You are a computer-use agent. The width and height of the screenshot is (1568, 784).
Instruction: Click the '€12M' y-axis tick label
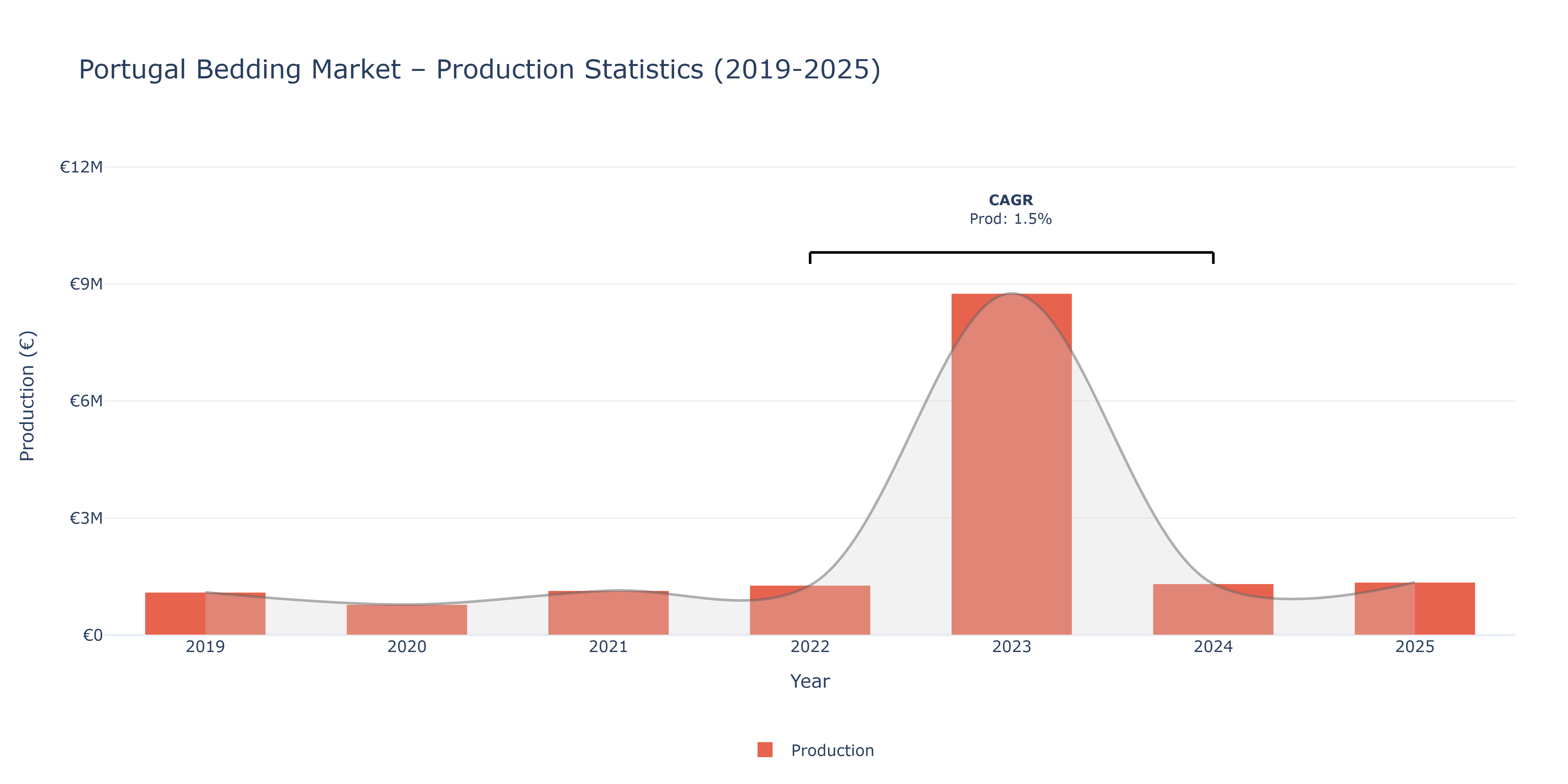81,167
